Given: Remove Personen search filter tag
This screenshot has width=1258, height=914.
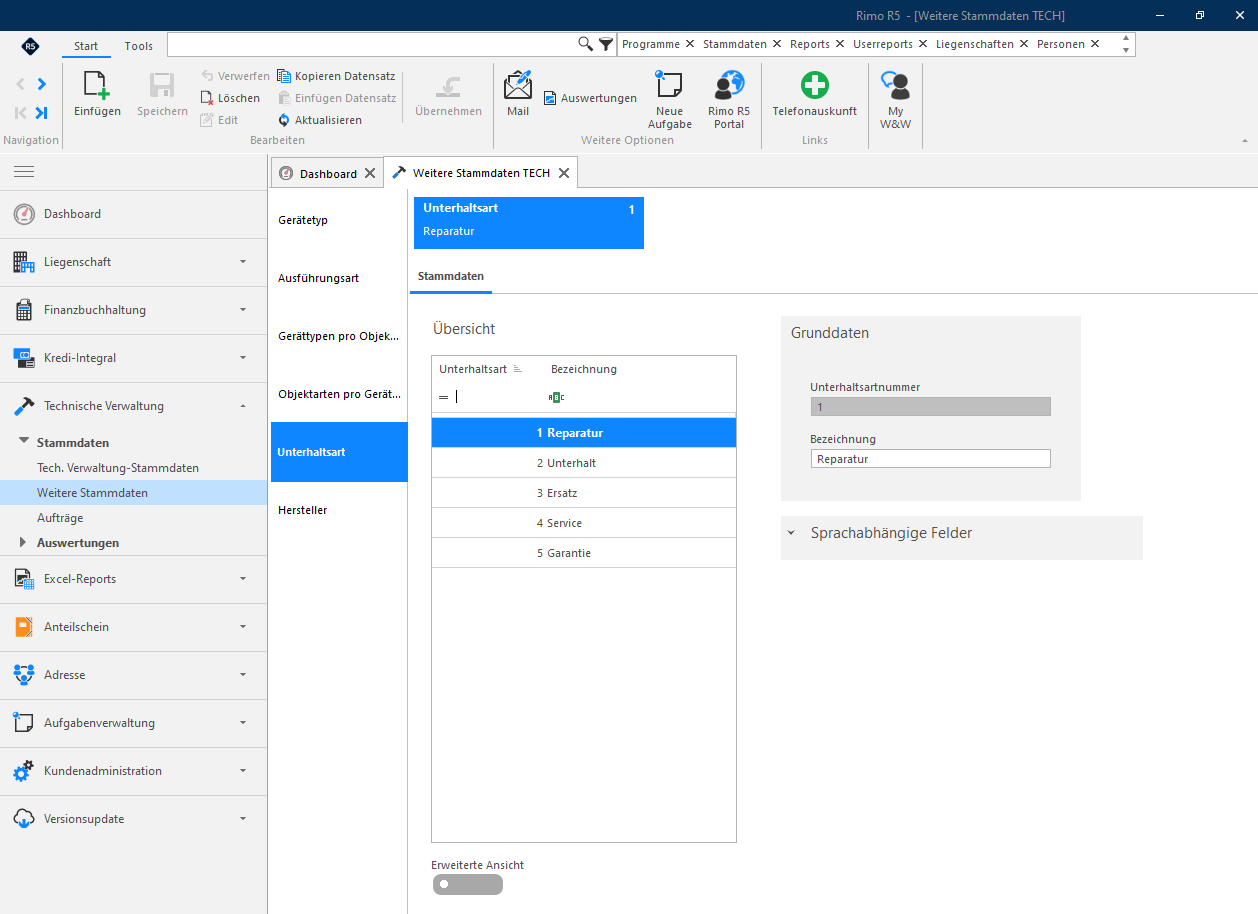Looking at the screenshot, I should (1095, 44).
